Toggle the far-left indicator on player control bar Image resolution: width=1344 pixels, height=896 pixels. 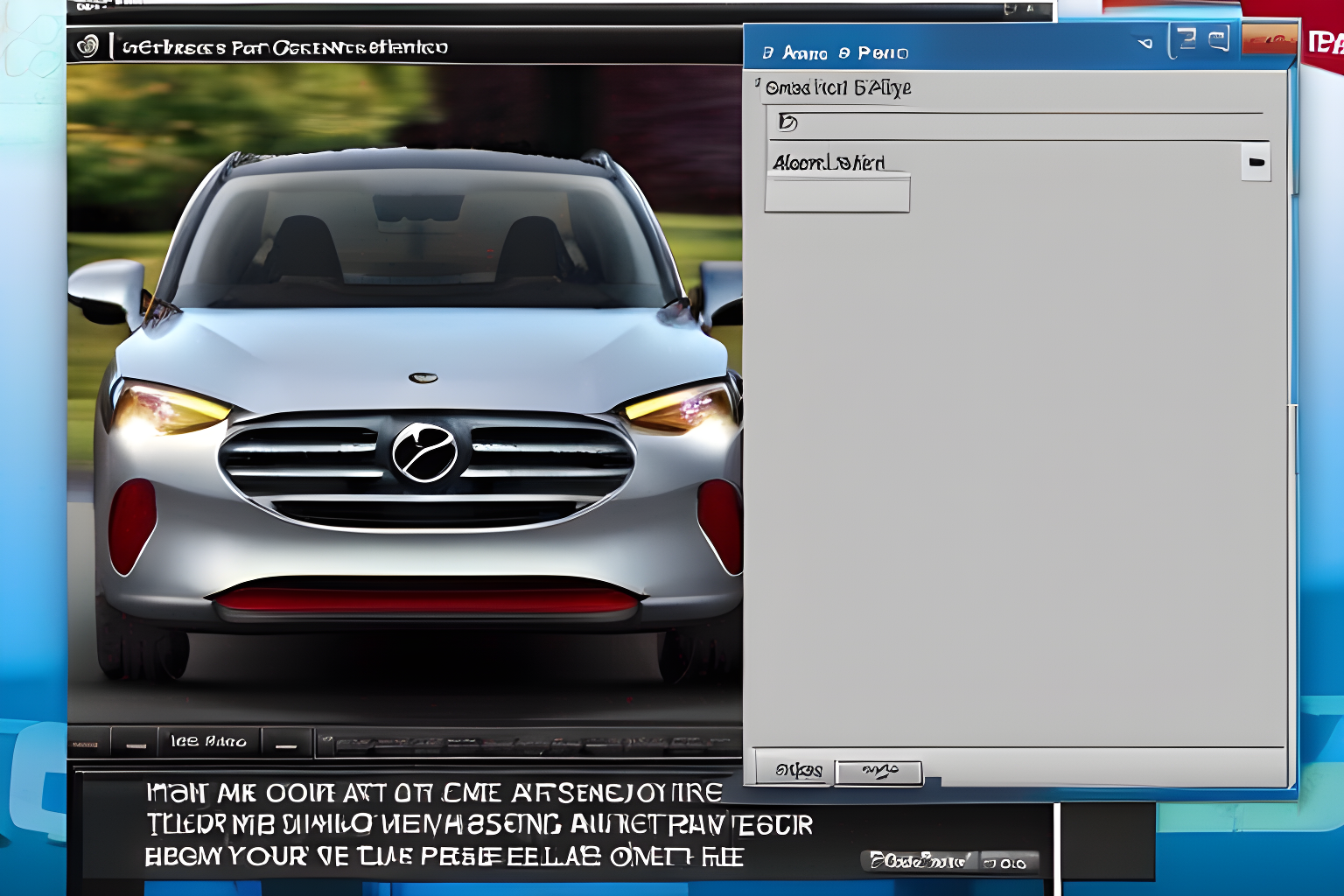click(85, 744)
